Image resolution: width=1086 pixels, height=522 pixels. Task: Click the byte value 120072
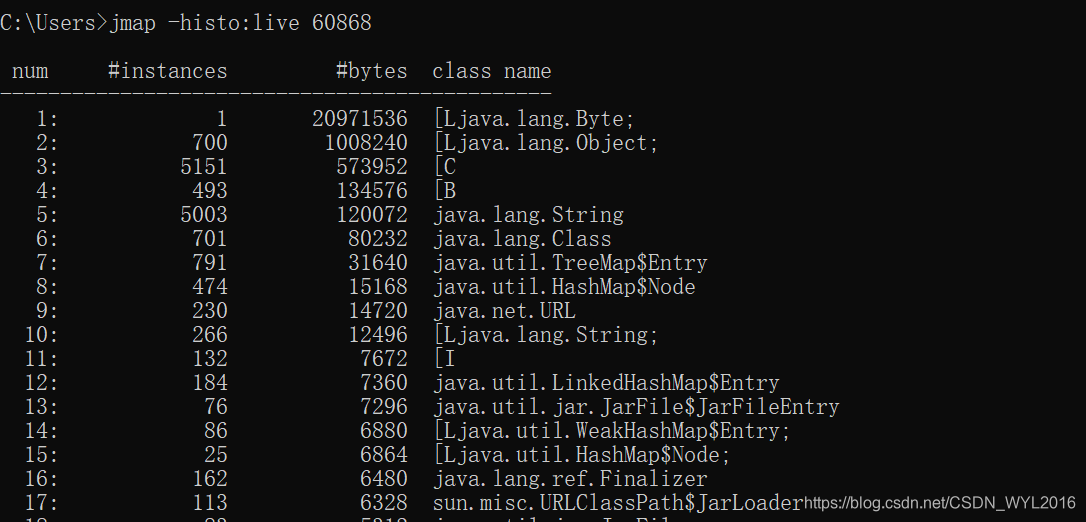tap(372, 215)
